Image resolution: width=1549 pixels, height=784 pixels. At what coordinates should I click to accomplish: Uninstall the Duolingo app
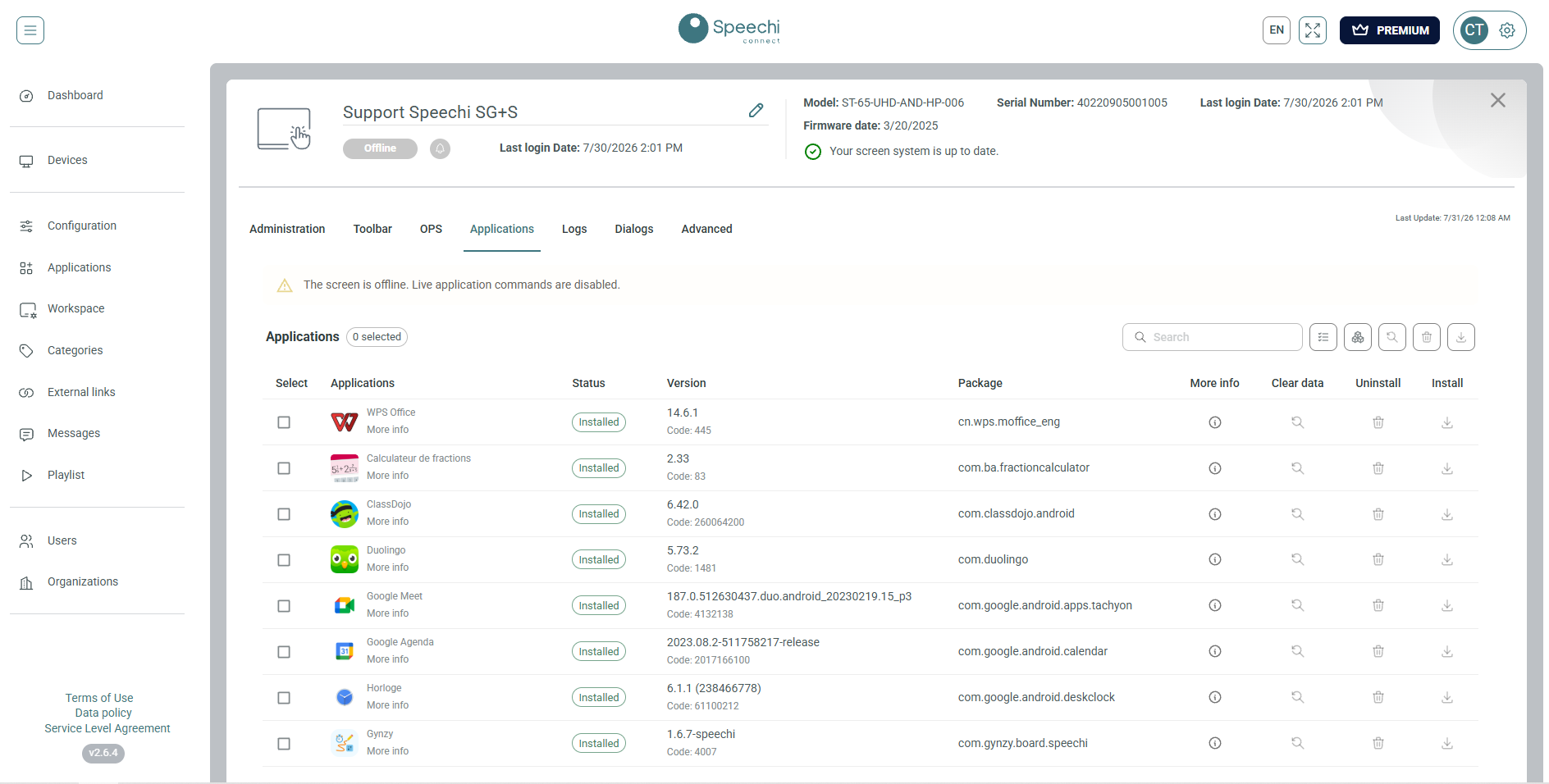pos(1378,560)
